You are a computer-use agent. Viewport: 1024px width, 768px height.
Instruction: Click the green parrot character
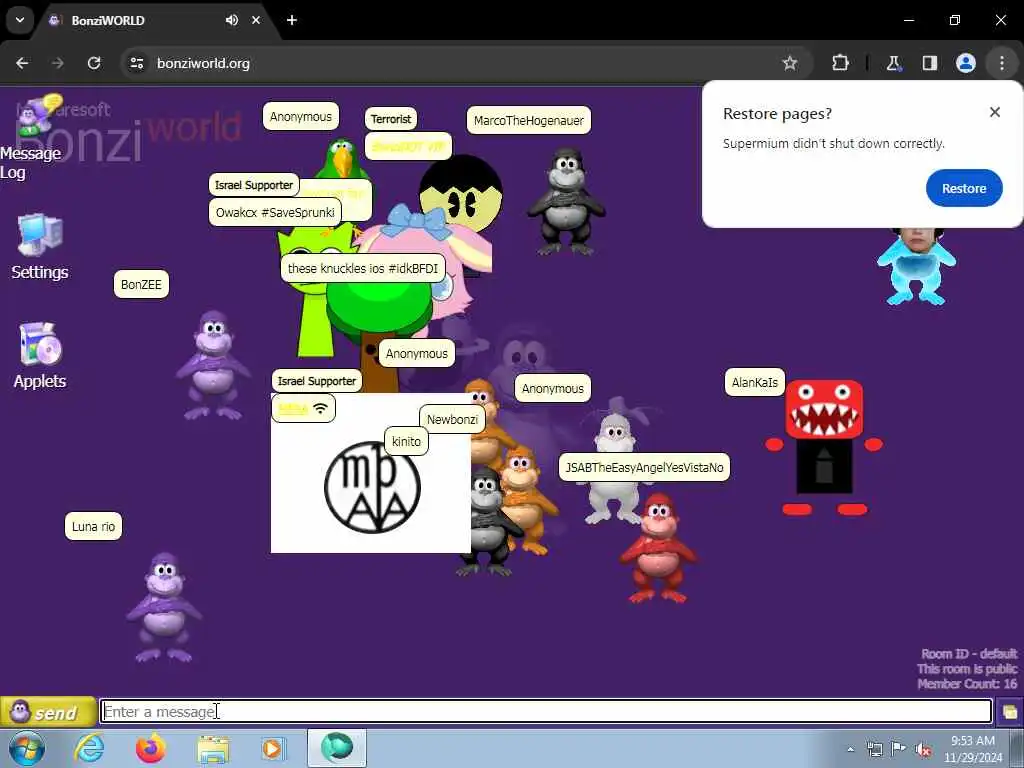pos(342,159)
